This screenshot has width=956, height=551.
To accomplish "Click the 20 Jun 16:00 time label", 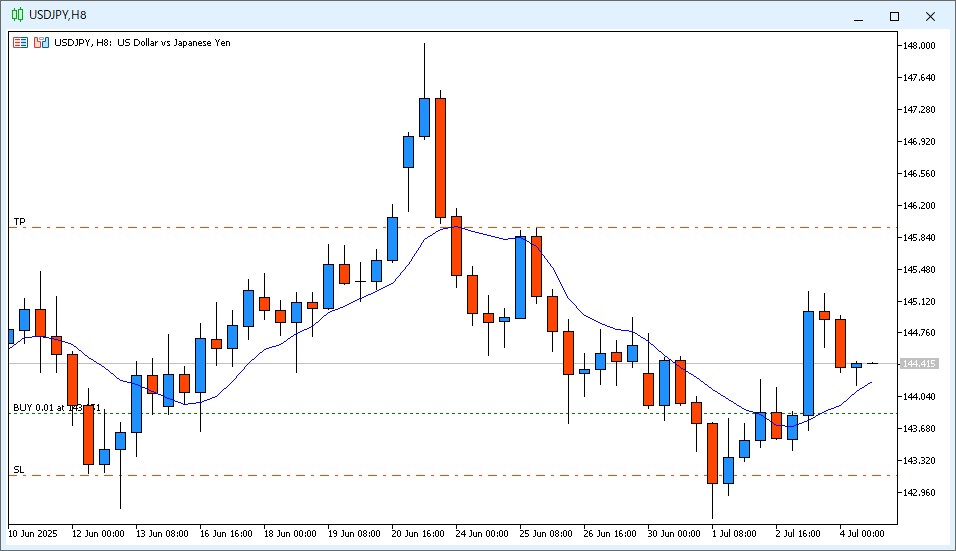I will pos(418,534).
